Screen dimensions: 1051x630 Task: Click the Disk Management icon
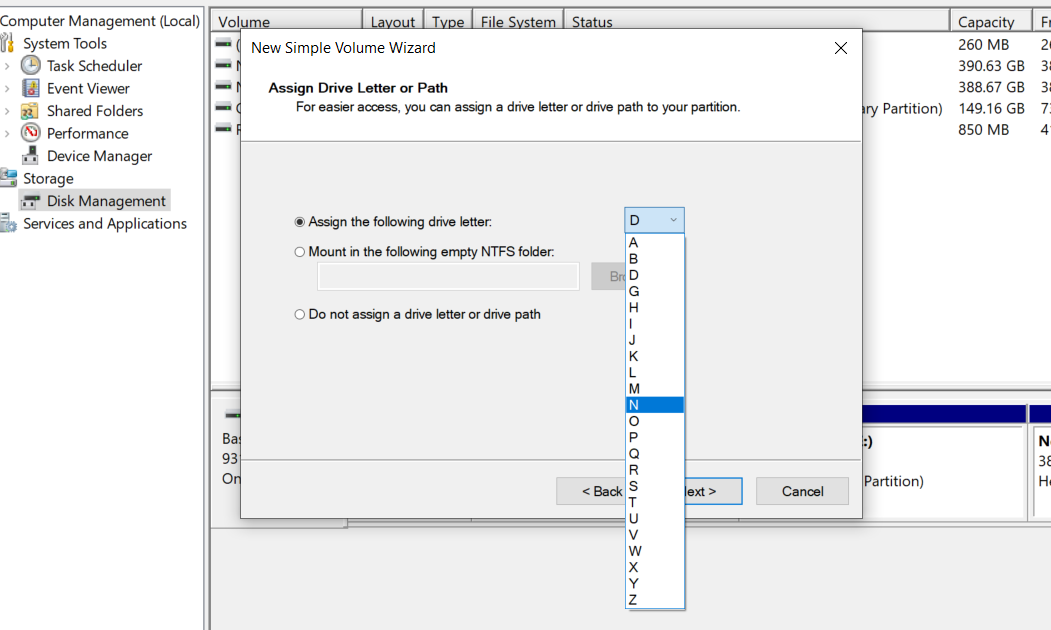click(x=31, y=200)
